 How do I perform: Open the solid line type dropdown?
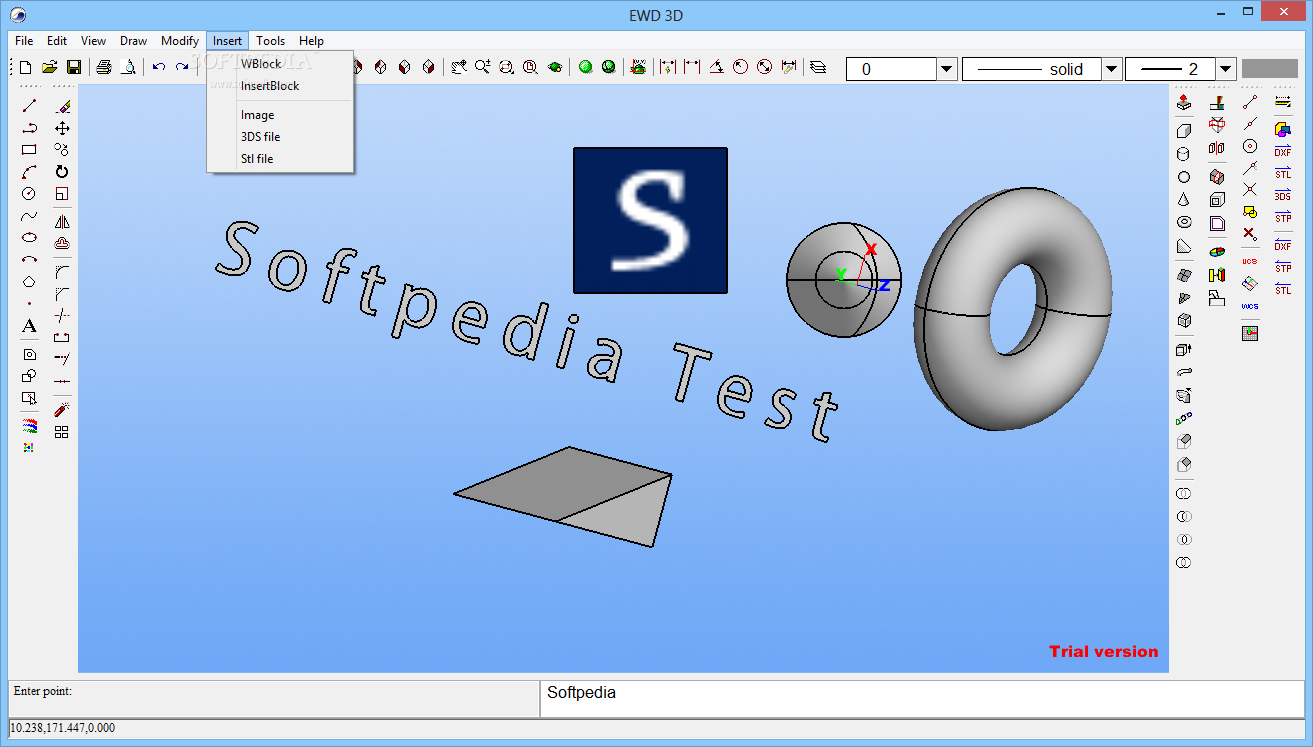[1111, 69]
